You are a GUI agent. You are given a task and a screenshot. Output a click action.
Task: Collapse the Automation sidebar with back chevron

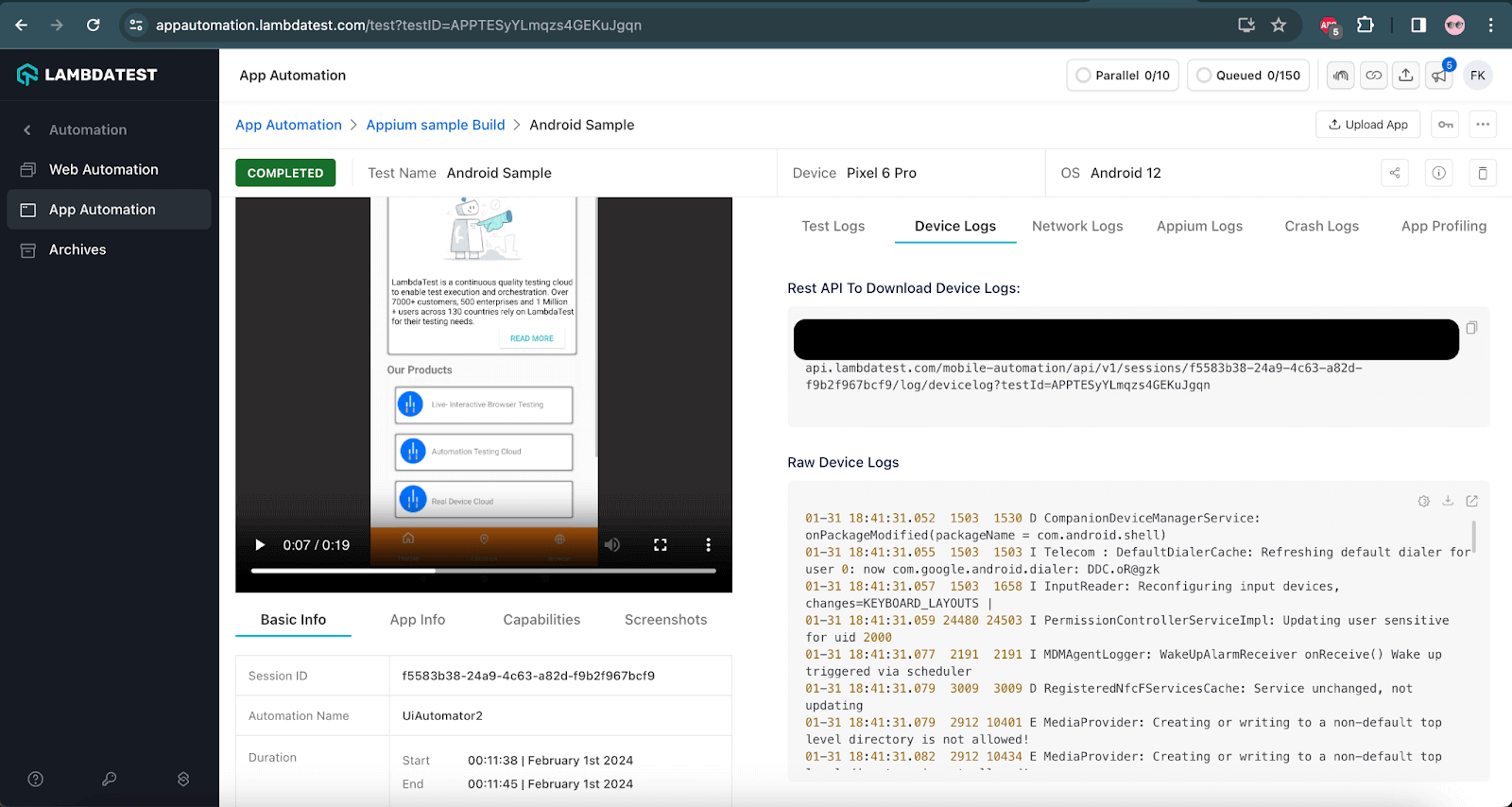[27, 130]
